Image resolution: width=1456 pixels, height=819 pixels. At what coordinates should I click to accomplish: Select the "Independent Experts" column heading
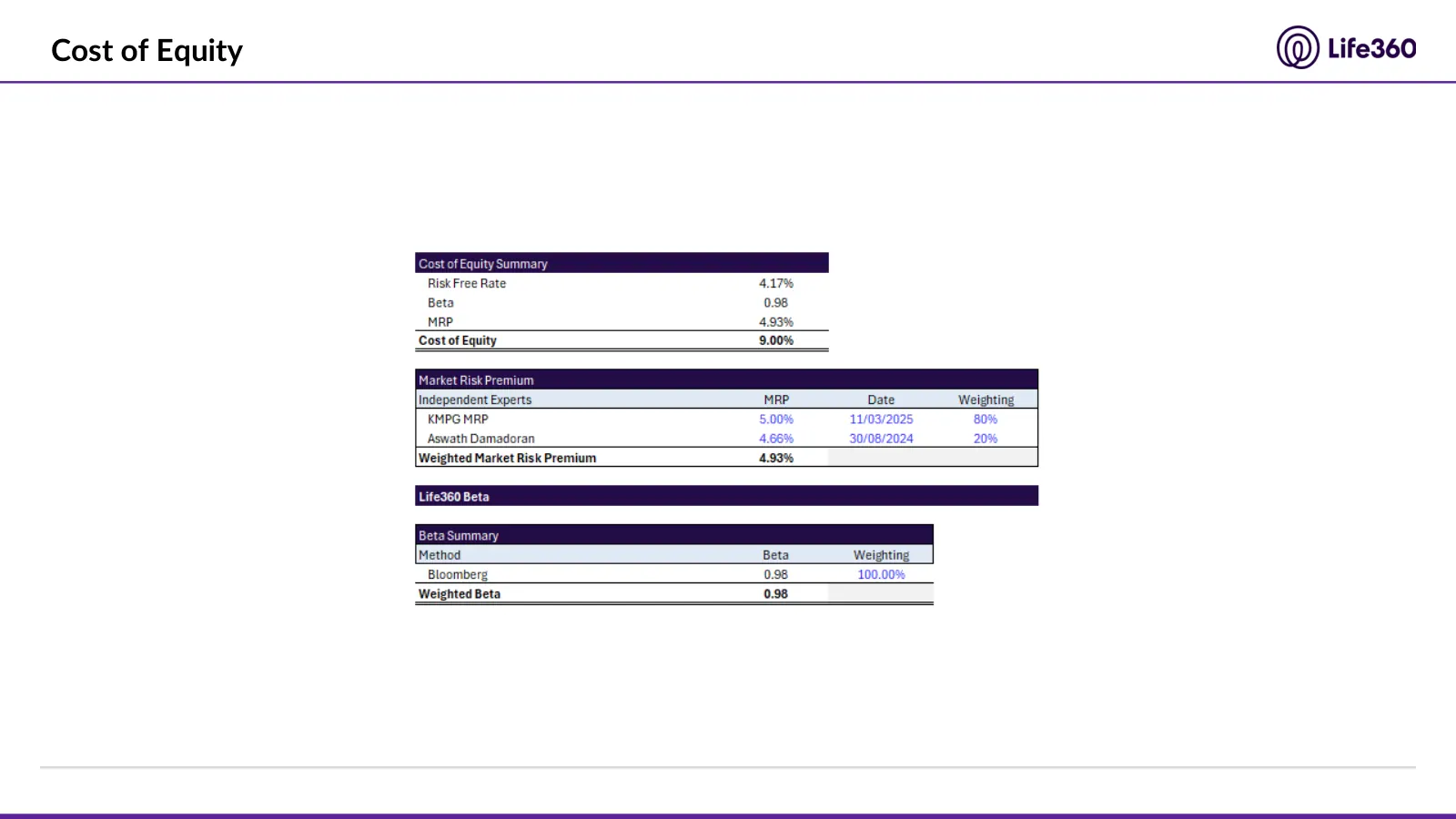[x=475, y=399]
